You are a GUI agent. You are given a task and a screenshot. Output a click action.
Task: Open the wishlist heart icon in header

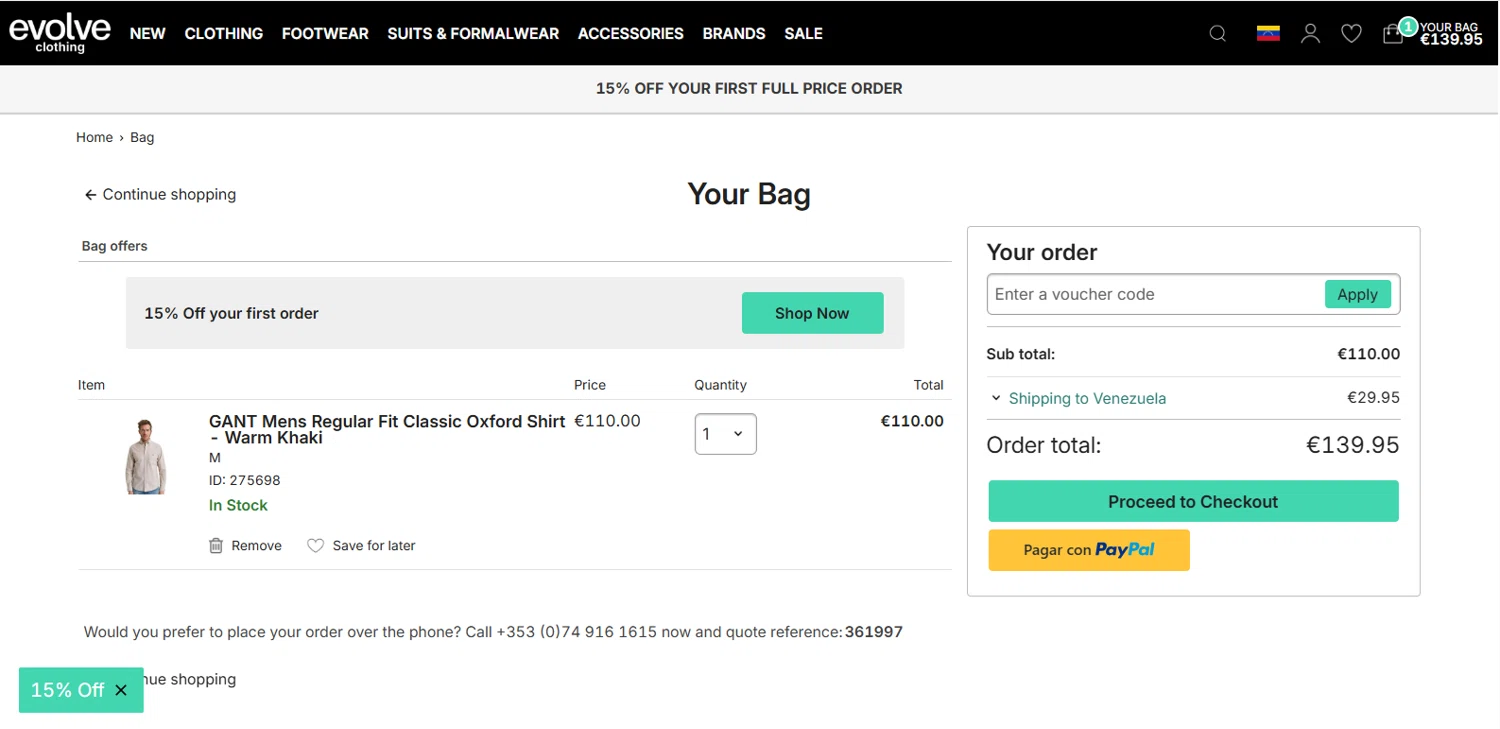coord(1351,34)
